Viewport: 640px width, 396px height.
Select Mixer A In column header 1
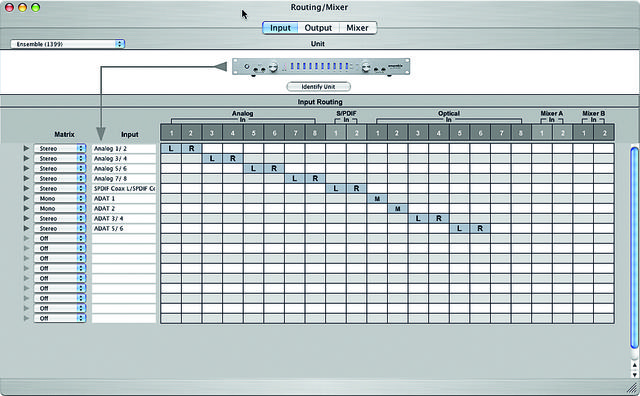point(542,133)
